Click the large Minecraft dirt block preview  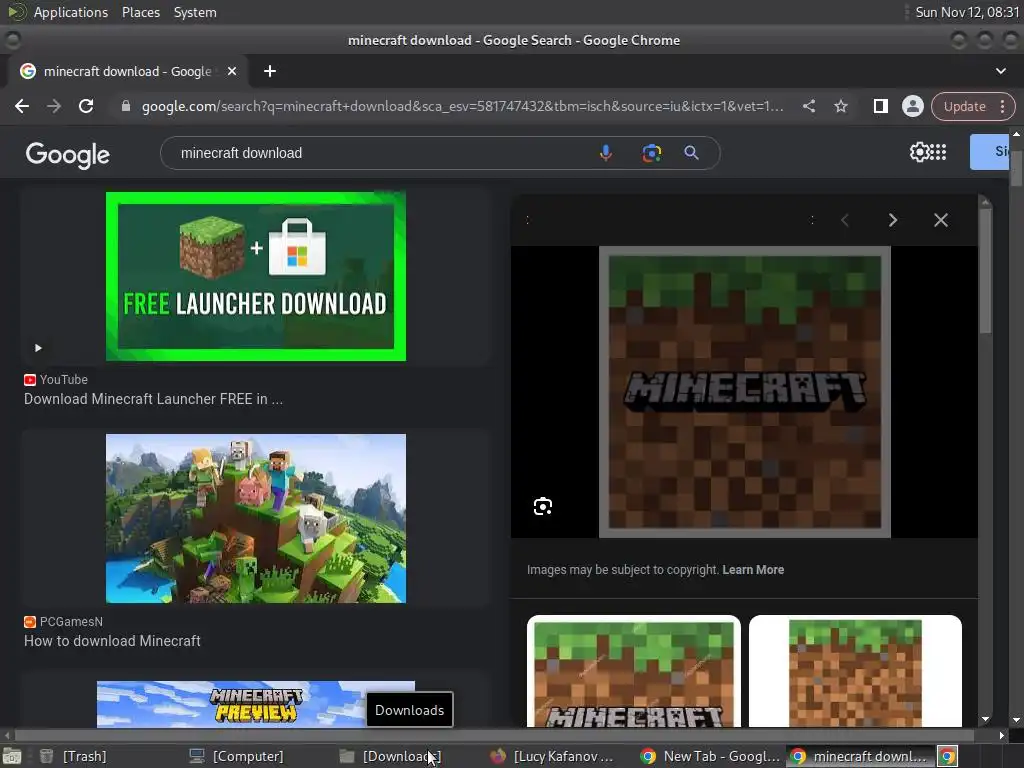click(x=744, y=392)
